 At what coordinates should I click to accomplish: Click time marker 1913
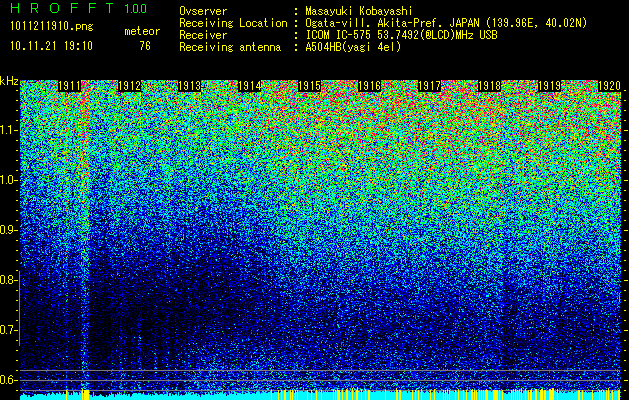pyautogui.click(x=189, y=86)
